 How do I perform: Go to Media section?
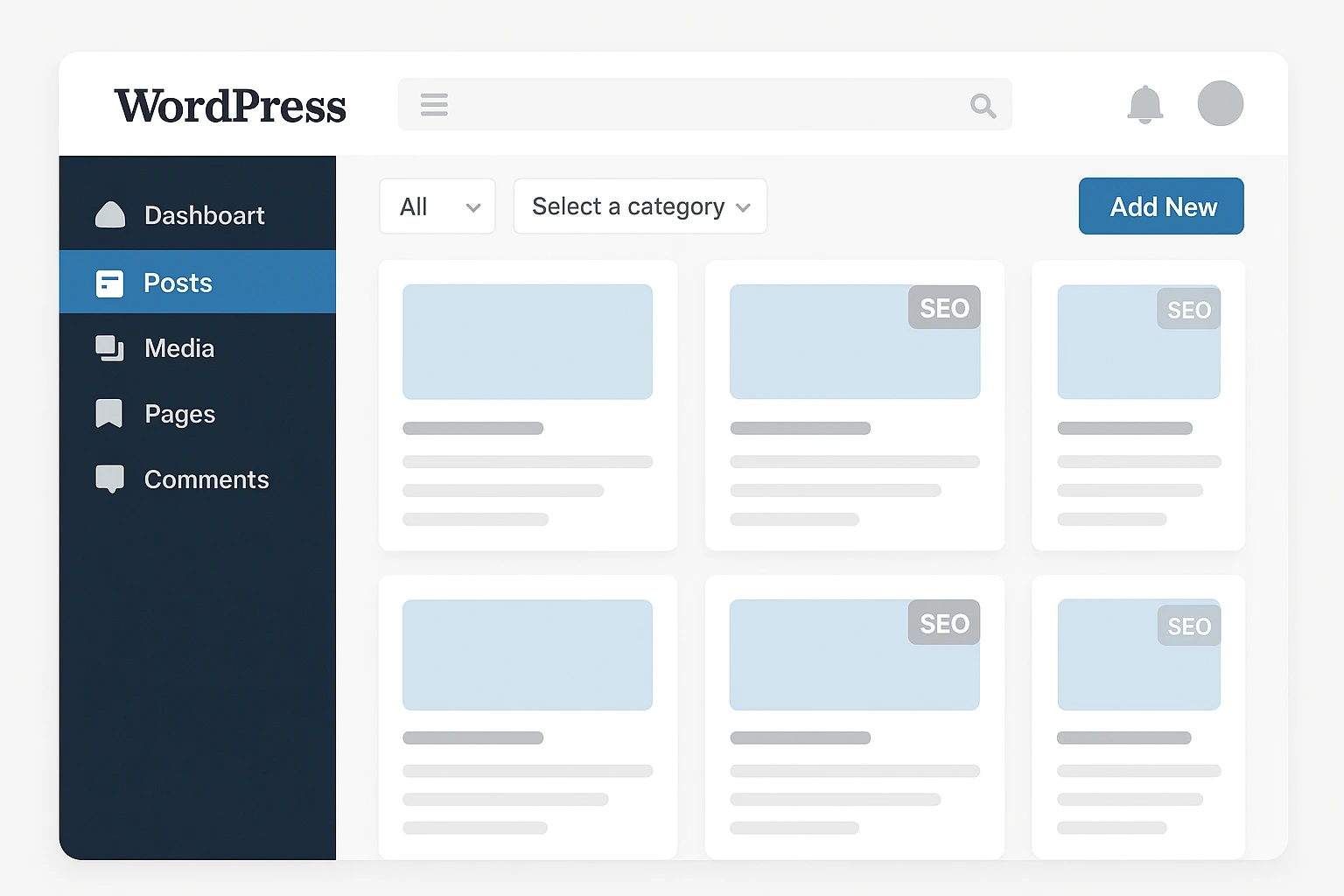198,348
